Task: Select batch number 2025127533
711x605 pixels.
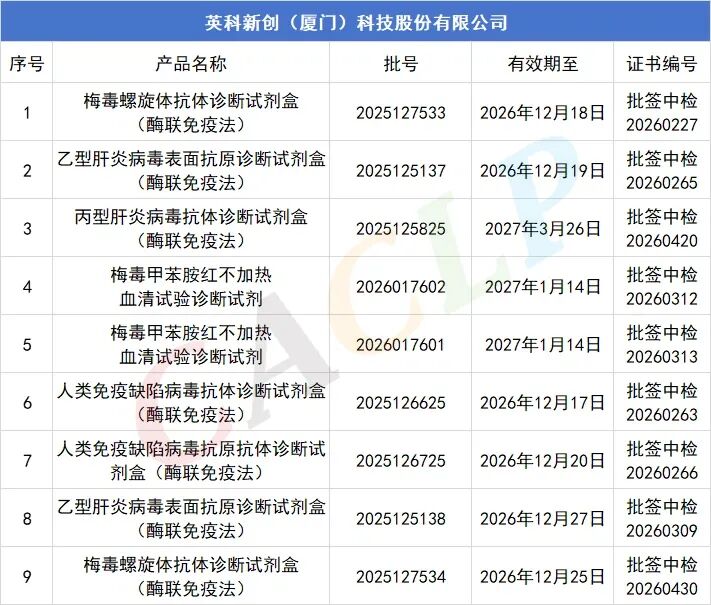Action: (x=401, y=113)
